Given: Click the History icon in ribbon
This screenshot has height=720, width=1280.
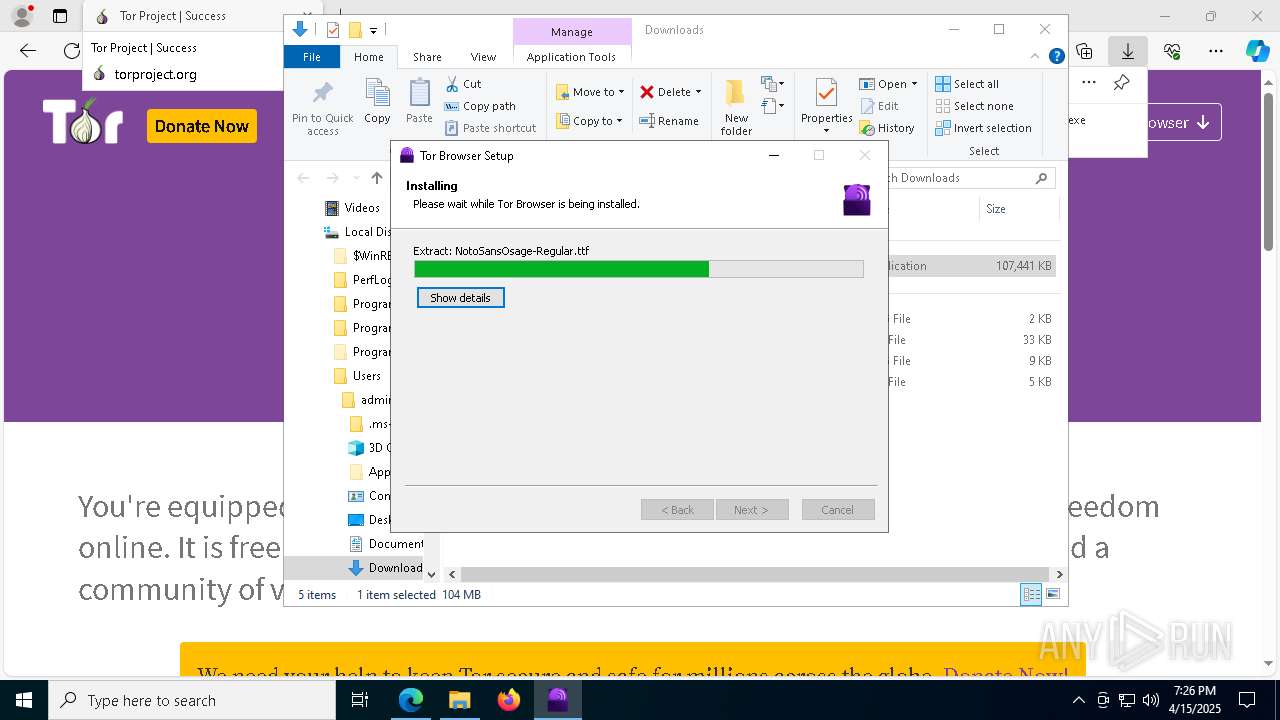Looking at the screenshot, I should [867, 128].
